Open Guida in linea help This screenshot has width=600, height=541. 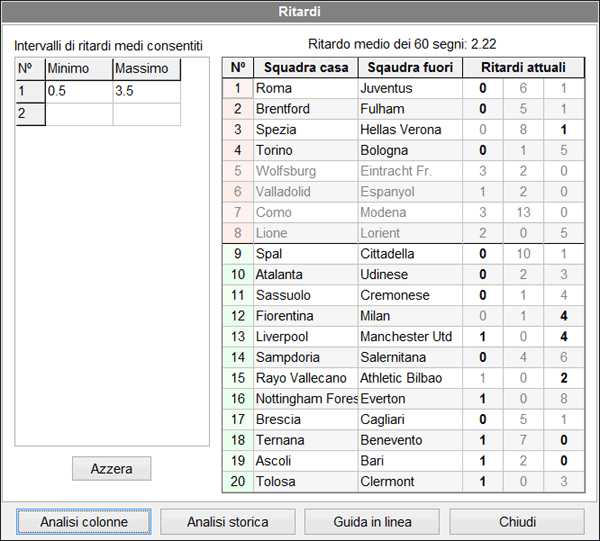[x=372, y=522]
